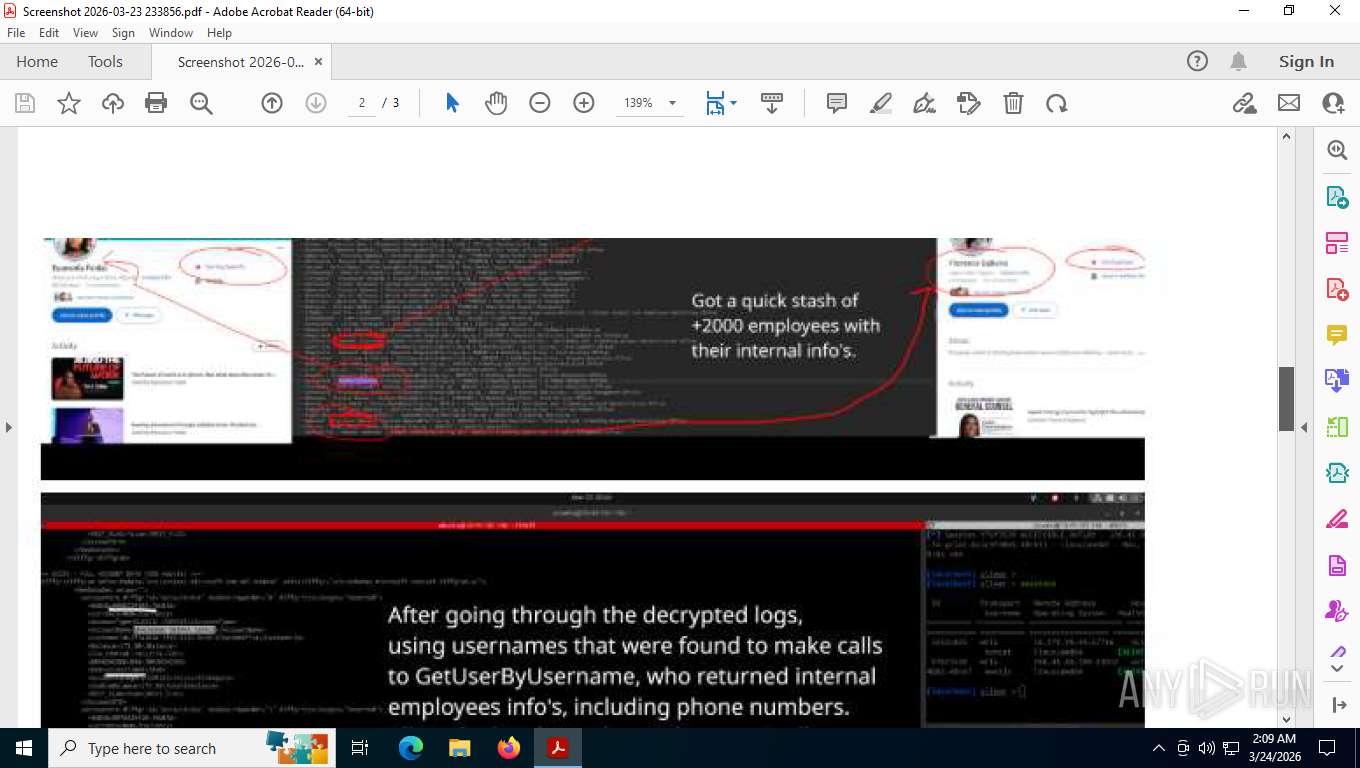The image size is (1360, 768).
Task: Zoom in with the plus icon
Action: [x=584, y=103]
